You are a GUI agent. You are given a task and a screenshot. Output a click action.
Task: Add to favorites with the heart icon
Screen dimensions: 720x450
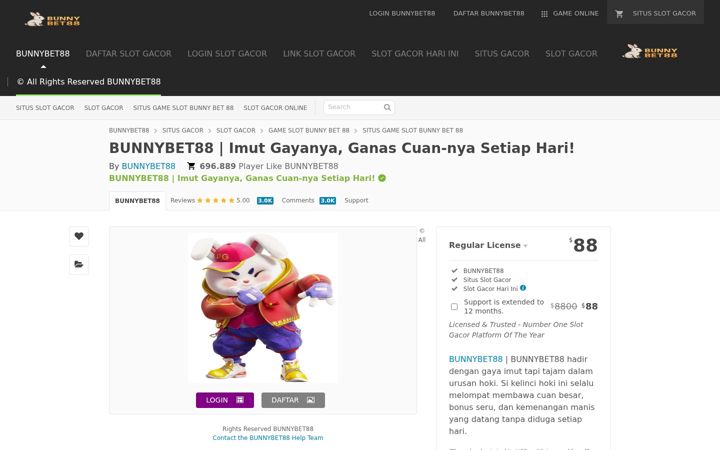click(x=79, y=236)
